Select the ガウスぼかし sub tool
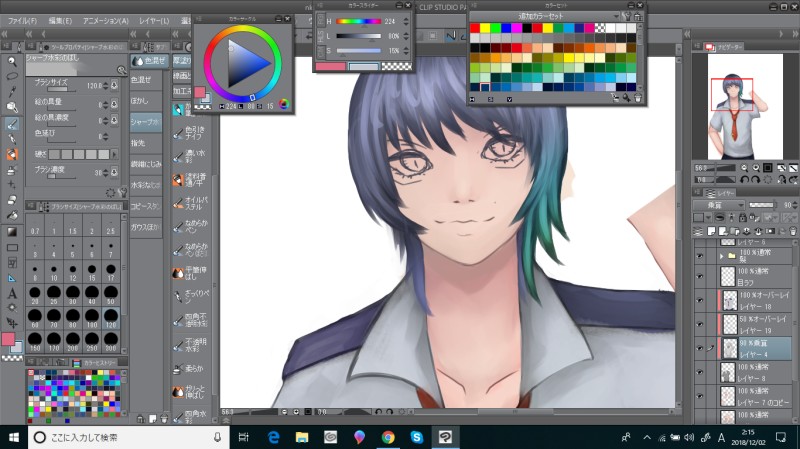 click(x=146, y=227)
